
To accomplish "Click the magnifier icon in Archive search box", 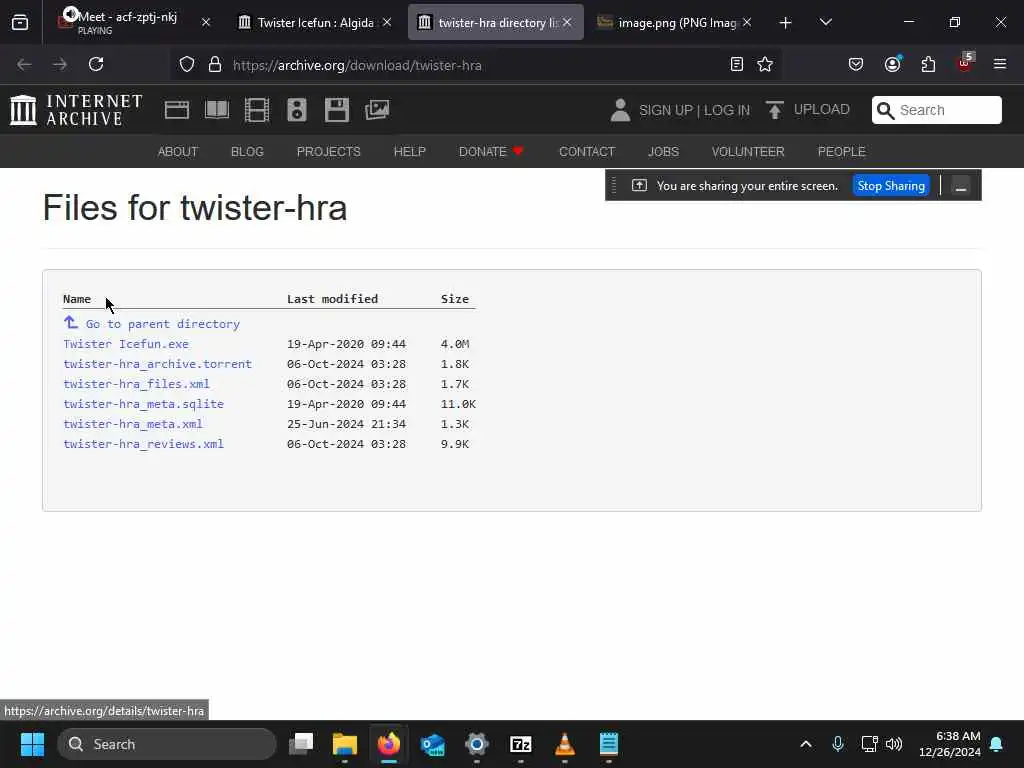I will tap(885, 110).
